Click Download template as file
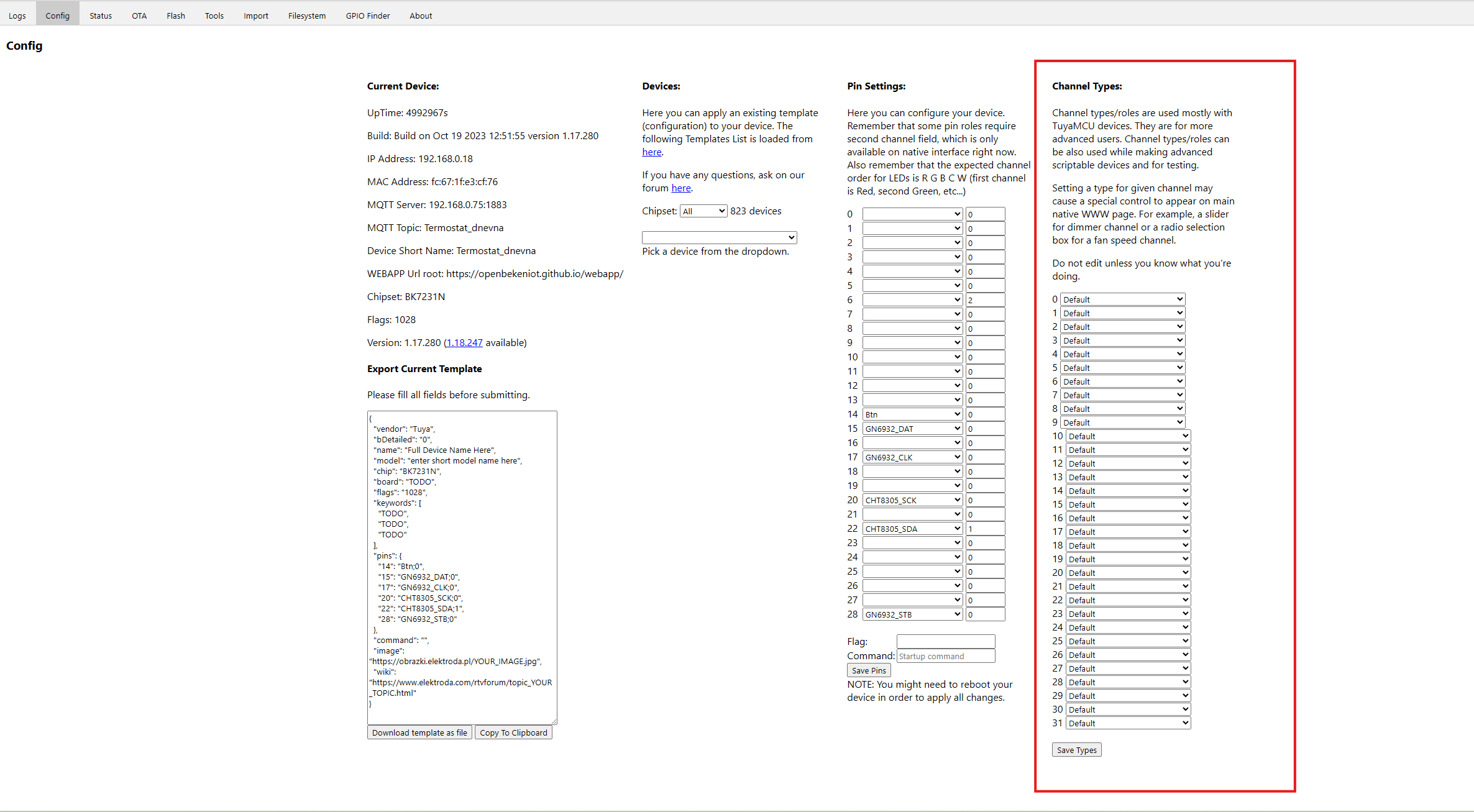Viewport: 1474px width, 812px height. 419,732
